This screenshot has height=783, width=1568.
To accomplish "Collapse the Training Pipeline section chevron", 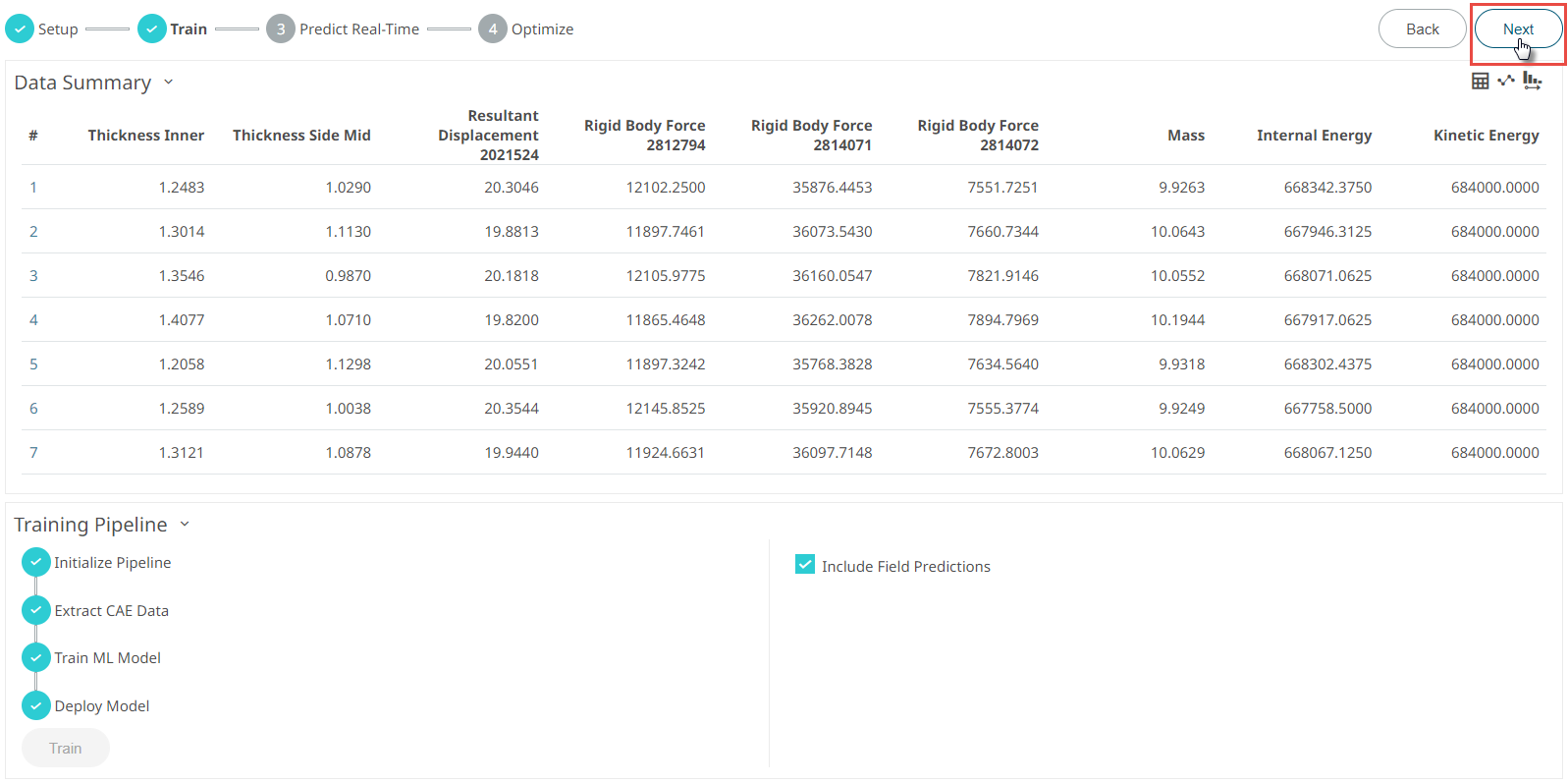I will (185, 525).
